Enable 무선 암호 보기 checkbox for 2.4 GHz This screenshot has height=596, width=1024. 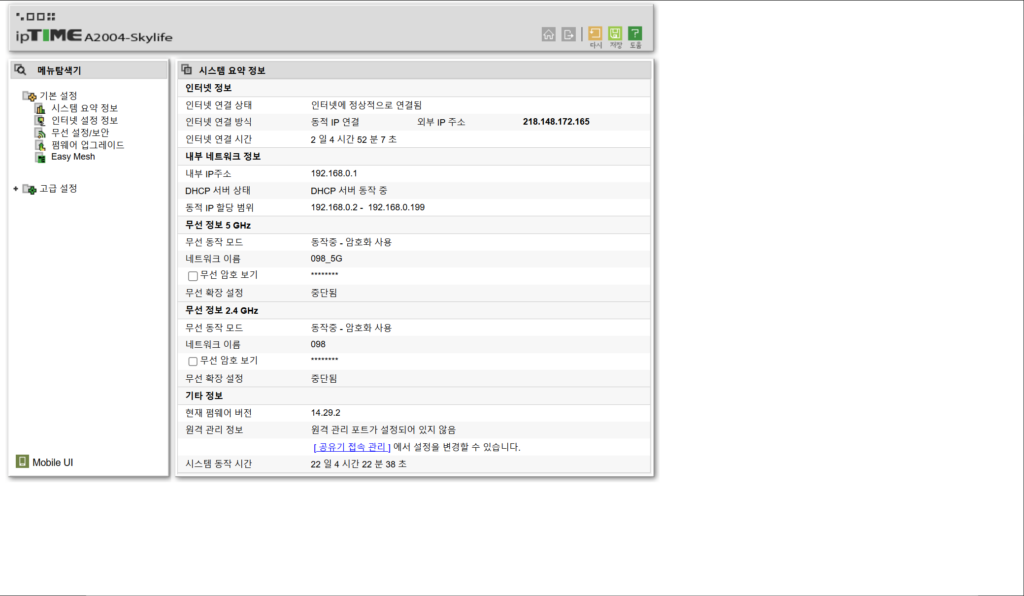(x=193, y=361)
